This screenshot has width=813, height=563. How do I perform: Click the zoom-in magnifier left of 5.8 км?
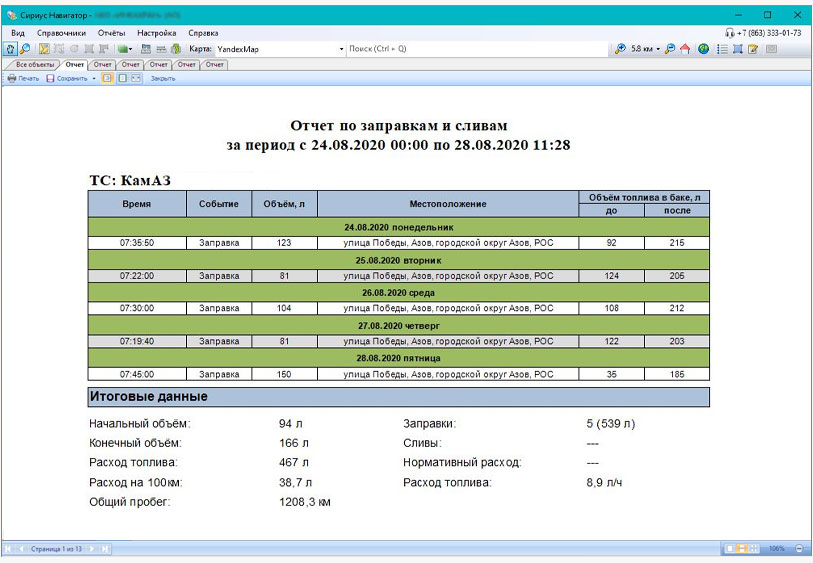621,48
